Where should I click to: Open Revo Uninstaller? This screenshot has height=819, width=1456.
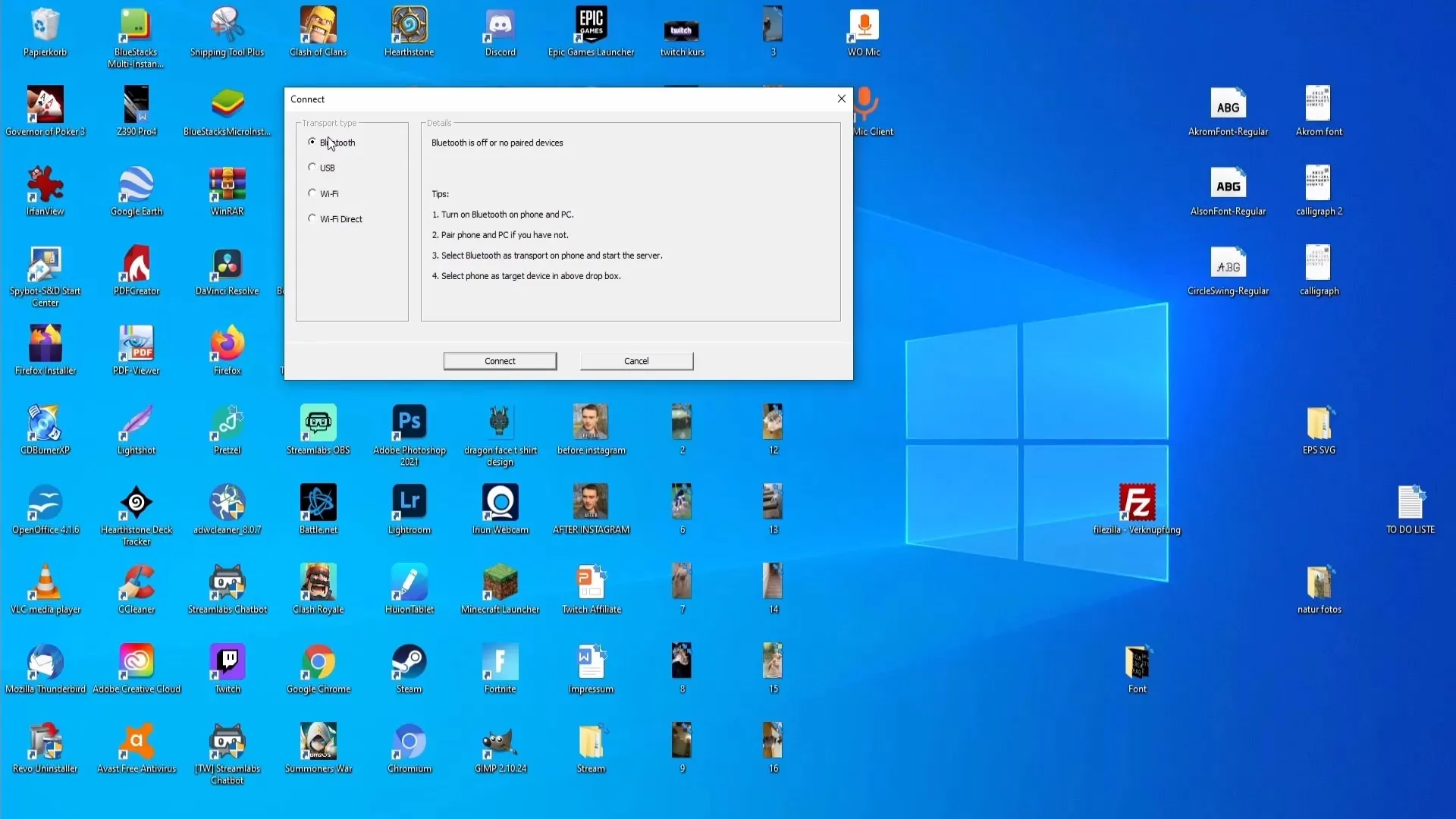(x=45, y=748)
